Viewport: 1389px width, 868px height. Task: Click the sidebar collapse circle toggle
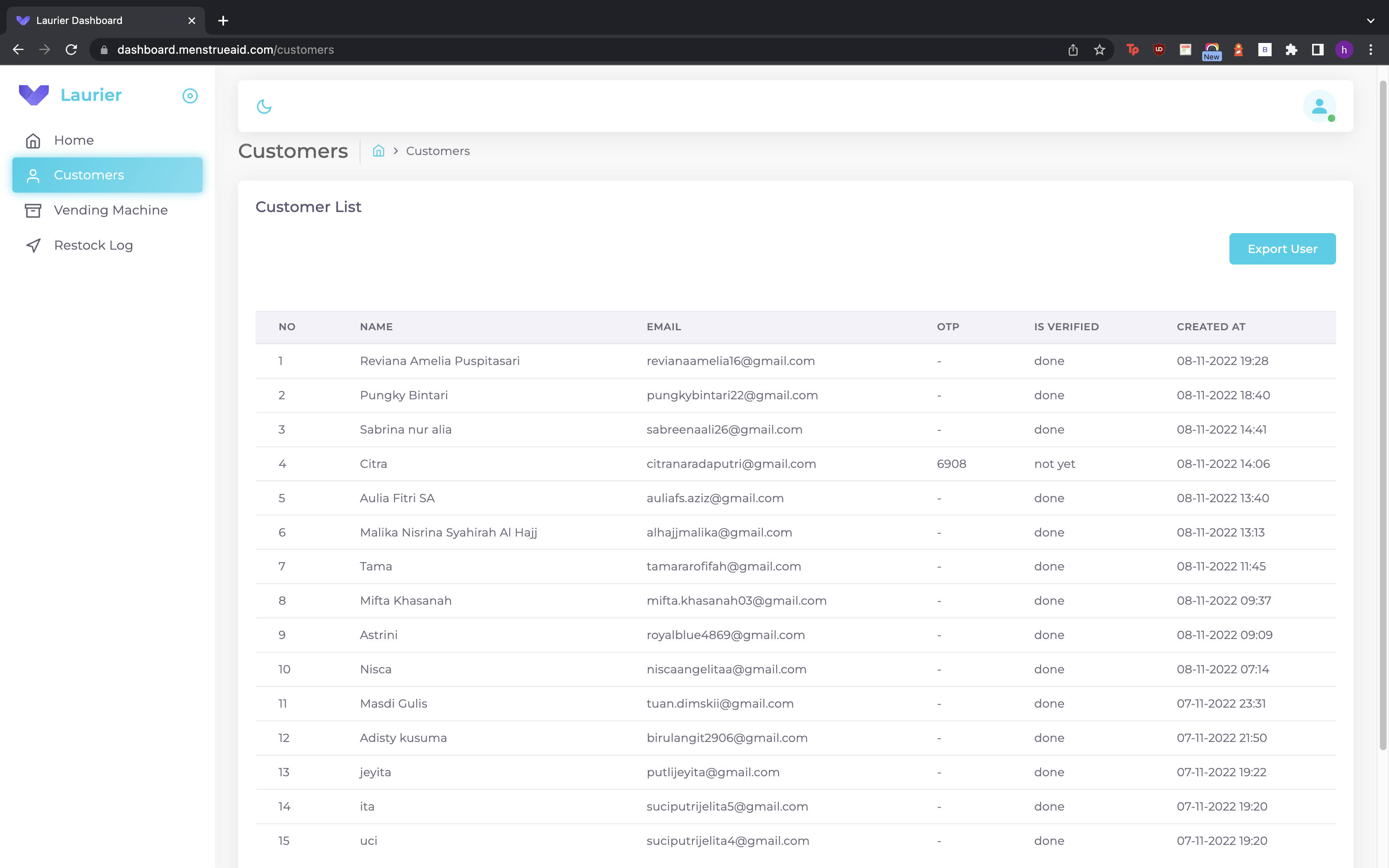(190, 96)
